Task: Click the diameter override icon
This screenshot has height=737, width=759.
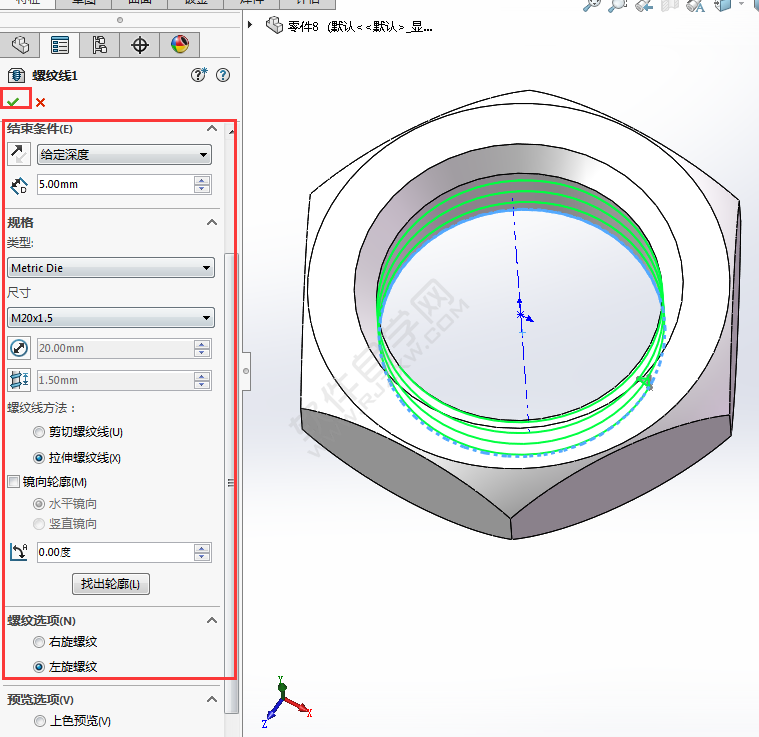Action: [x=19, y=348]
